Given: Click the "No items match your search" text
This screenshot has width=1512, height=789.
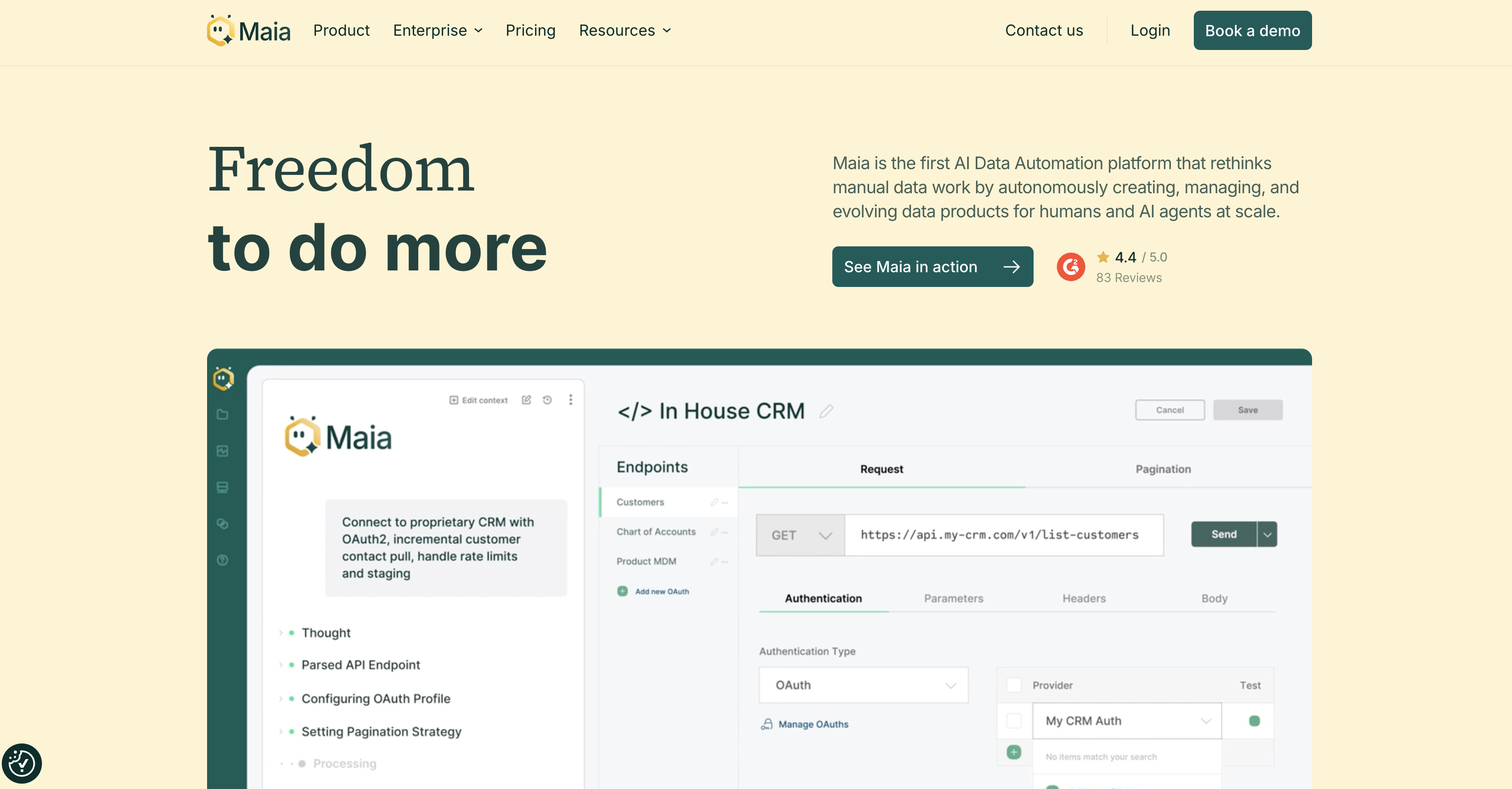Looking at the screenshot, I should coord(1101,757).
